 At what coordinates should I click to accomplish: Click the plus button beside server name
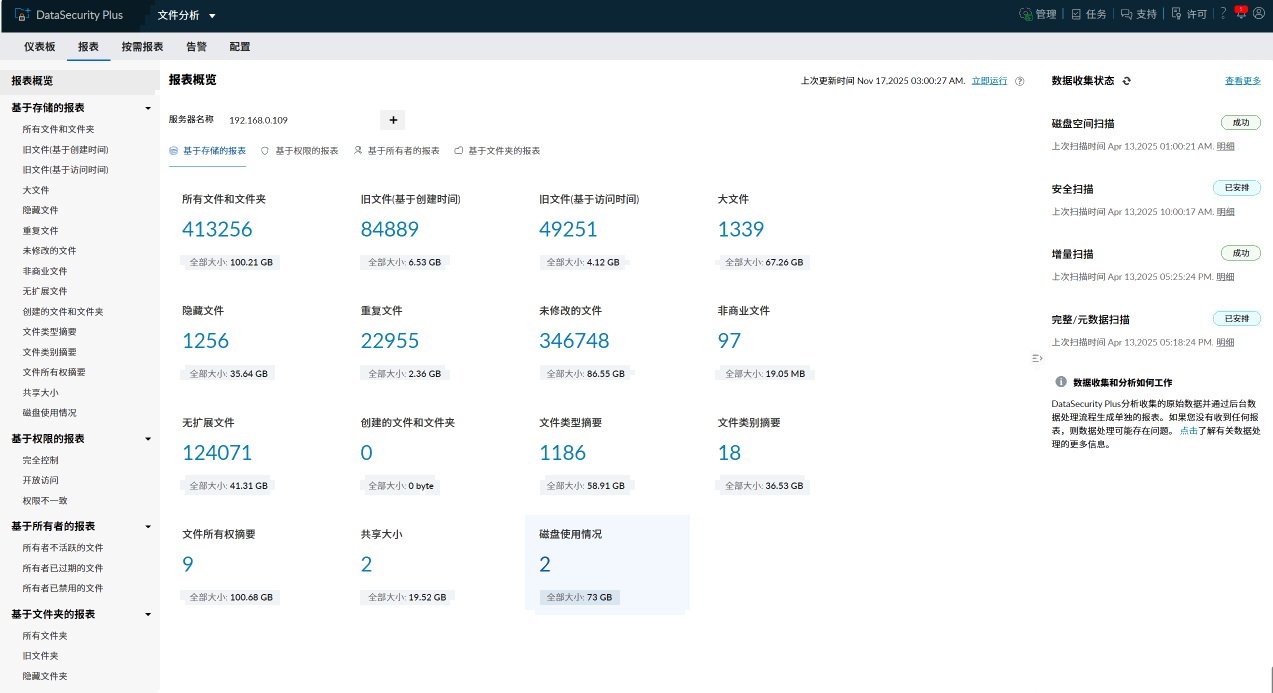(x=393, y=120)
